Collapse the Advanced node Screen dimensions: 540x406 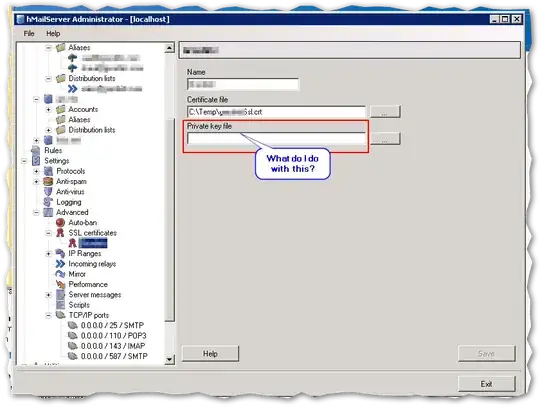tap(37, 212)
